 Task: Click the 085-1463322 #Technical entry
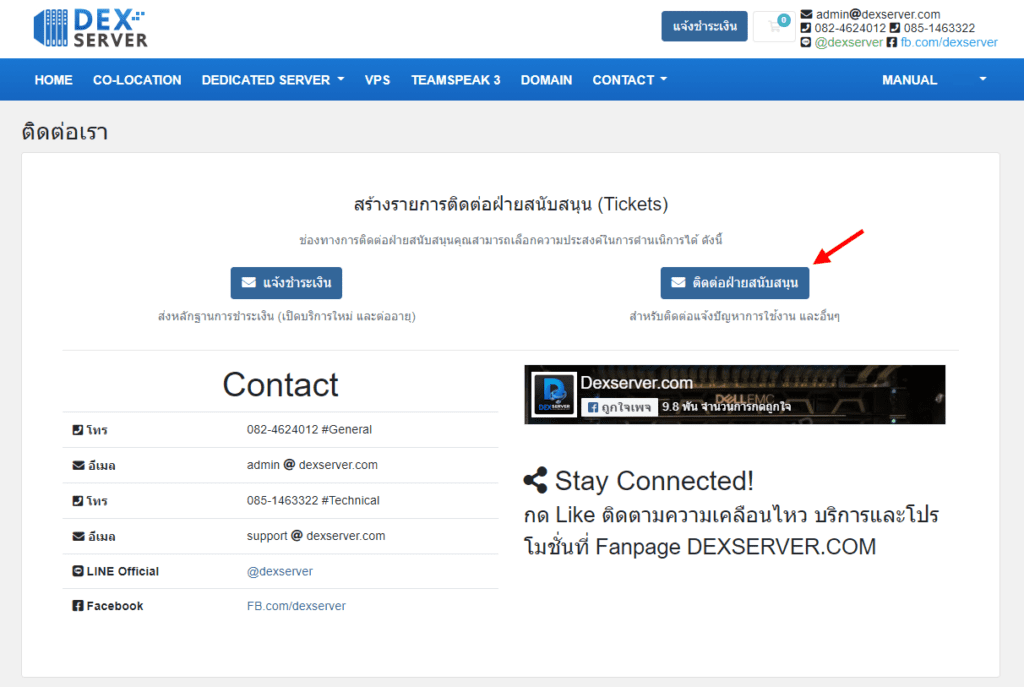tap(313, 500)
